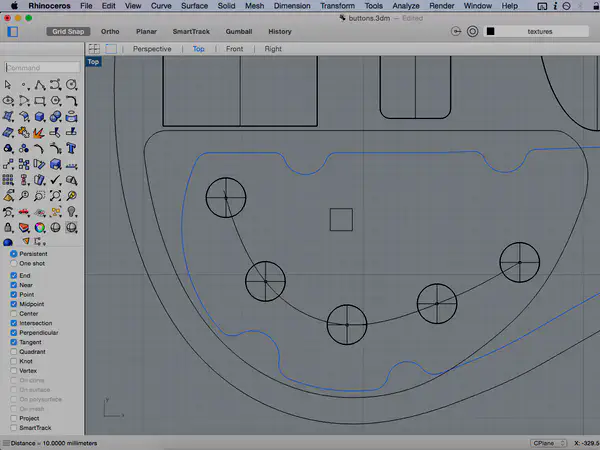Uncheck the Near object snap
Screen dimensions: 600x450
pos(14,285)
